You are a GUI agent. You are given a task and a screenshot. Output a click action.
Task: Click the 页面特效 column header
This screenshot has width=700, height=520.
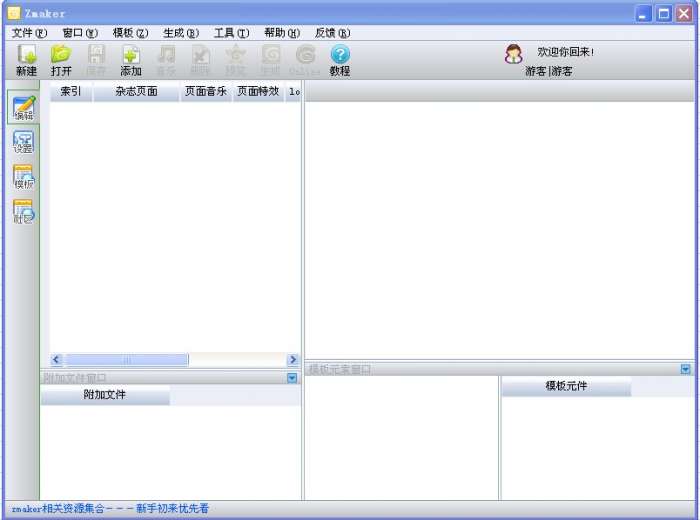pyautogui.click(x=258, y=92)
